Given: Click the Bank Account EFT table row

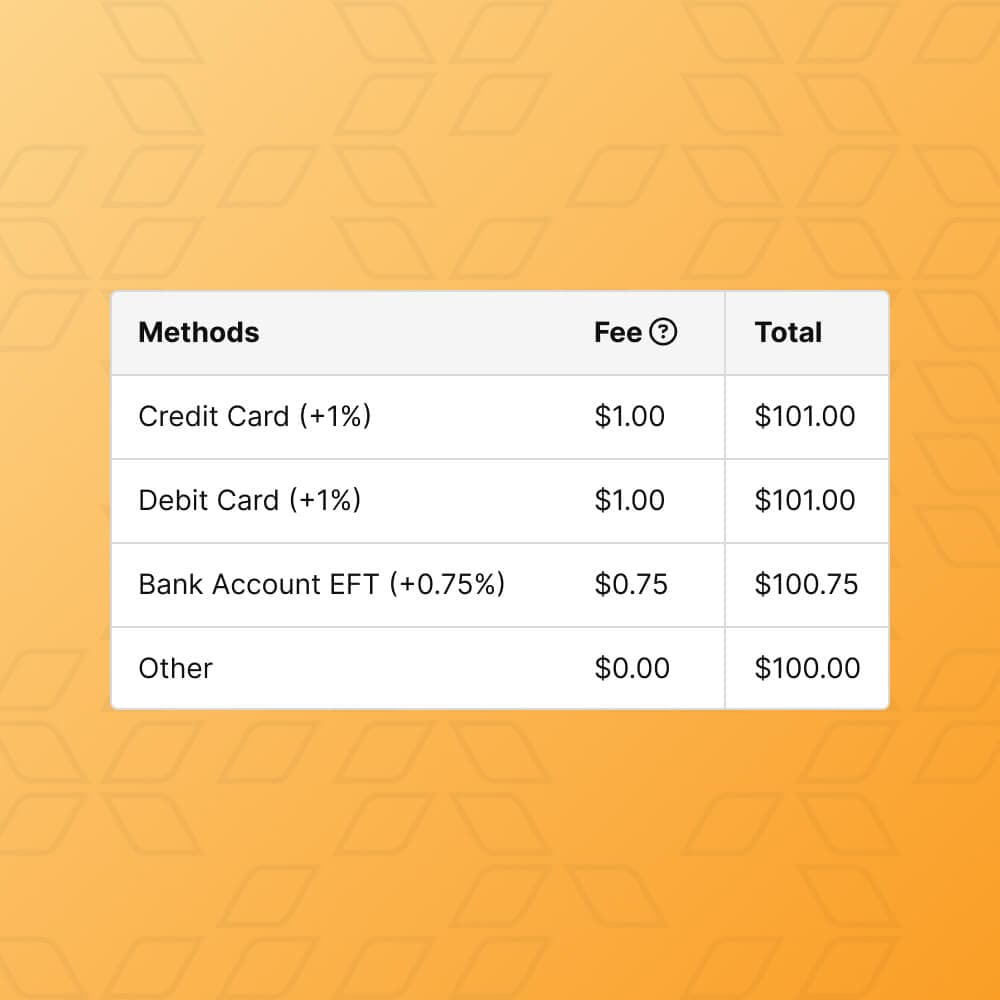Looking at the screenshot, I should pos(500,584).
